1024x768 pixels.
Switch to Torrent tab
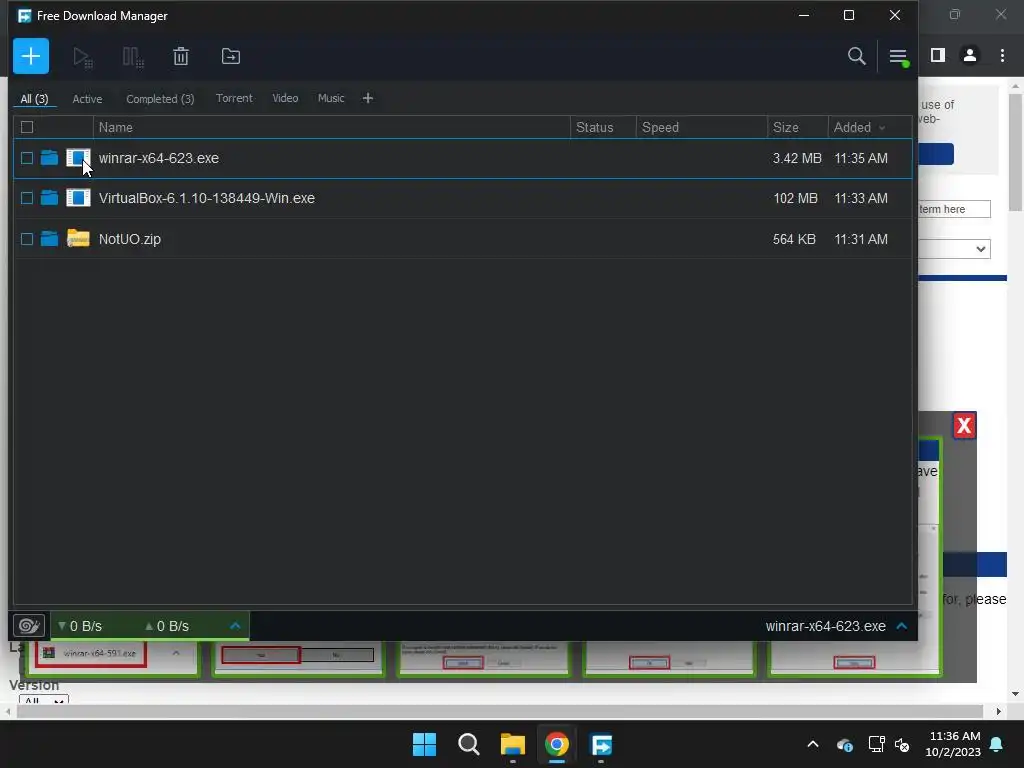pos(234,98)
